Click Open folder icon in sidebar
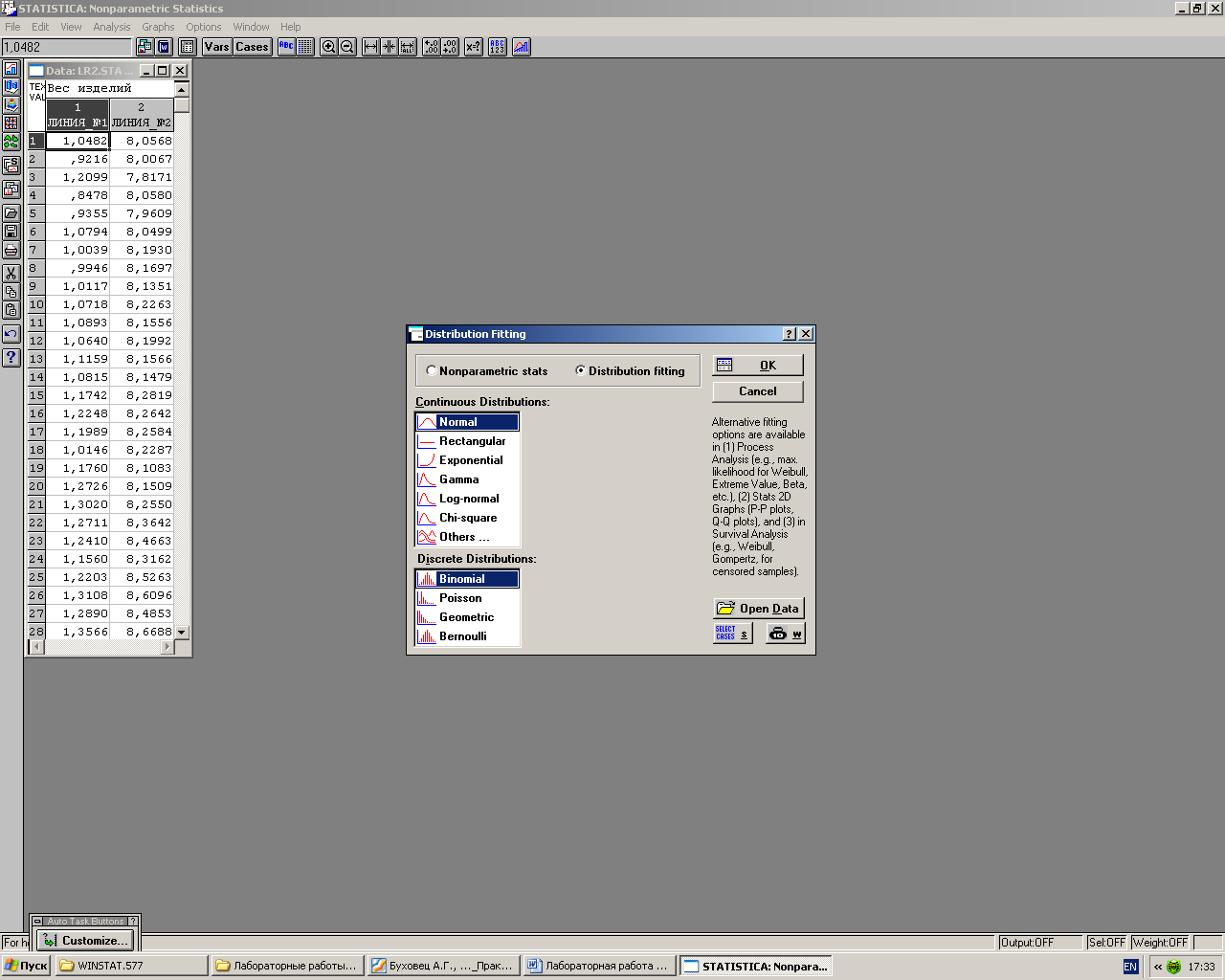 (x=11, y=212)
